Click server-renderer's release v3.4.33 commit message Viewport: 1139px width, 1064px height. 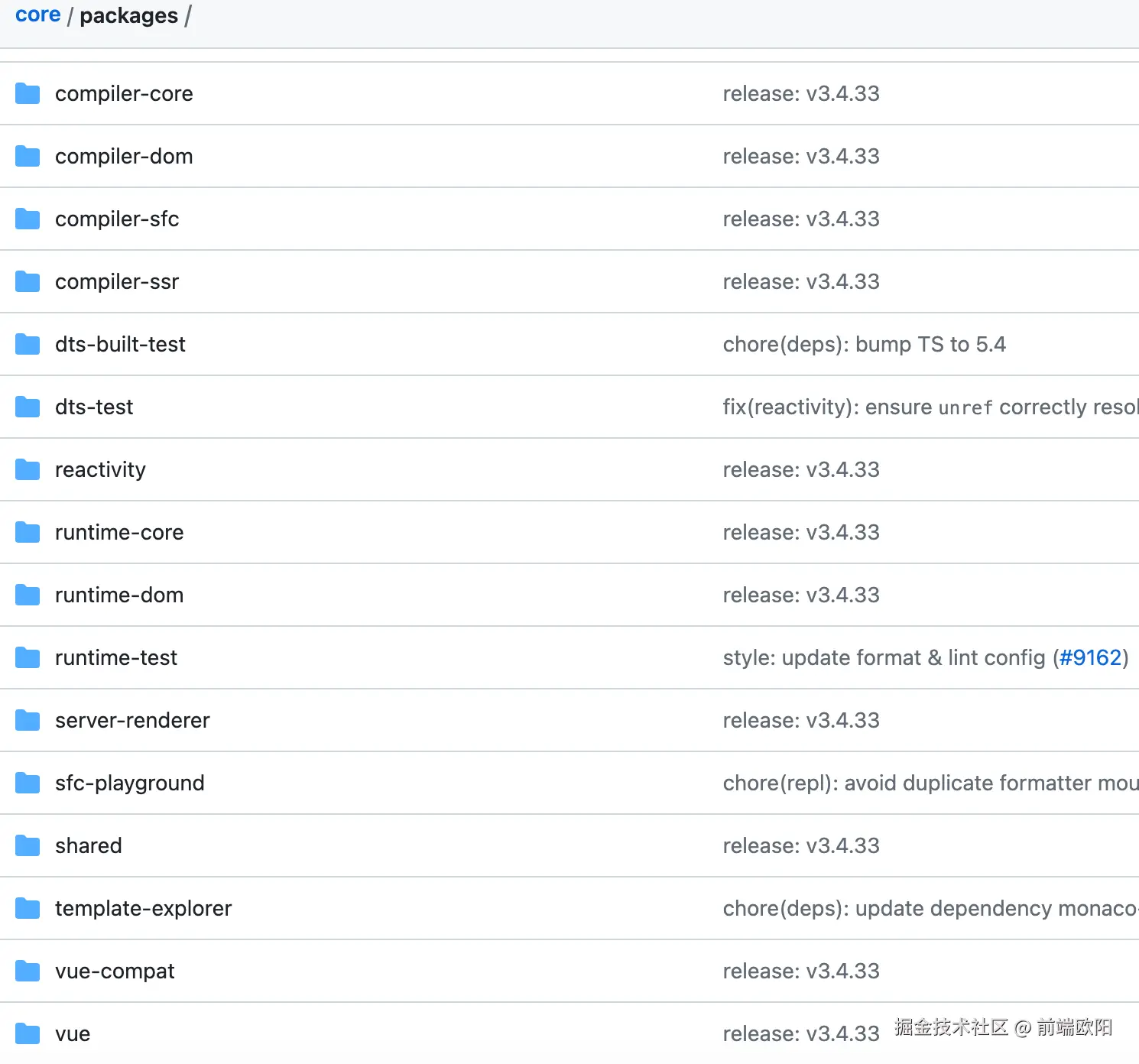point(801,721)
